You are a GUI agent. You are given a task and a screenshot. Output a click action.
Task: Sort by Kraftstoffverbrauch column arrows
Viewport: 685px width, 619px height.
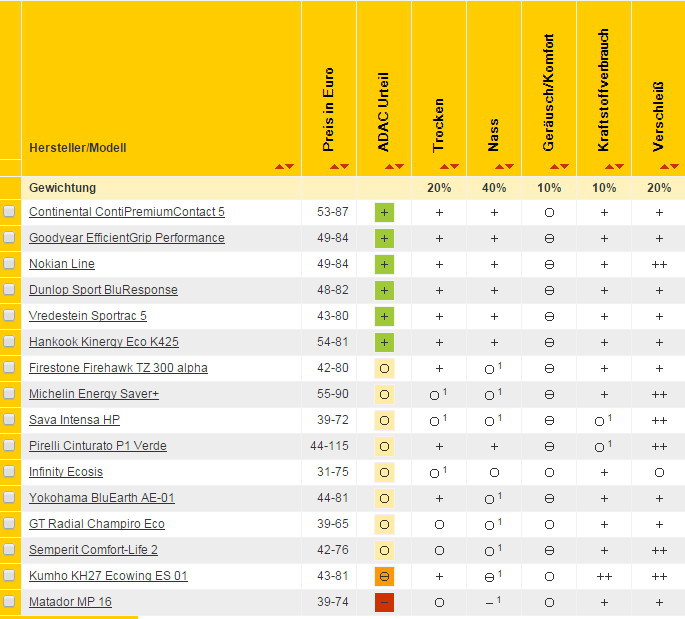[615, 167]
